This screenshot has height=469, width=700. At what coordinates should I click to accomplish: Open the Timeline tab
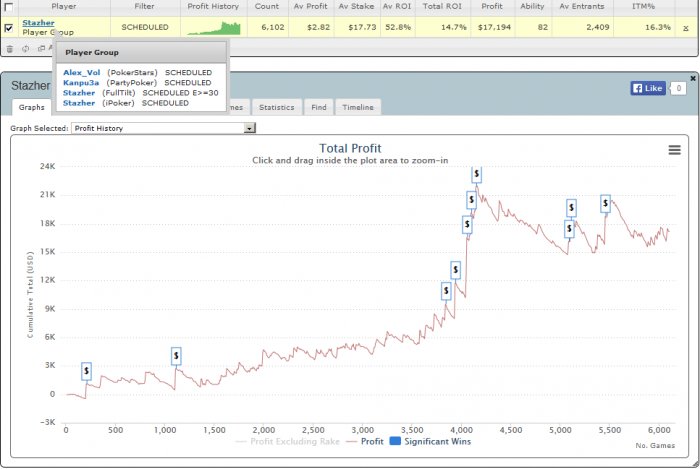click(358, 107)
